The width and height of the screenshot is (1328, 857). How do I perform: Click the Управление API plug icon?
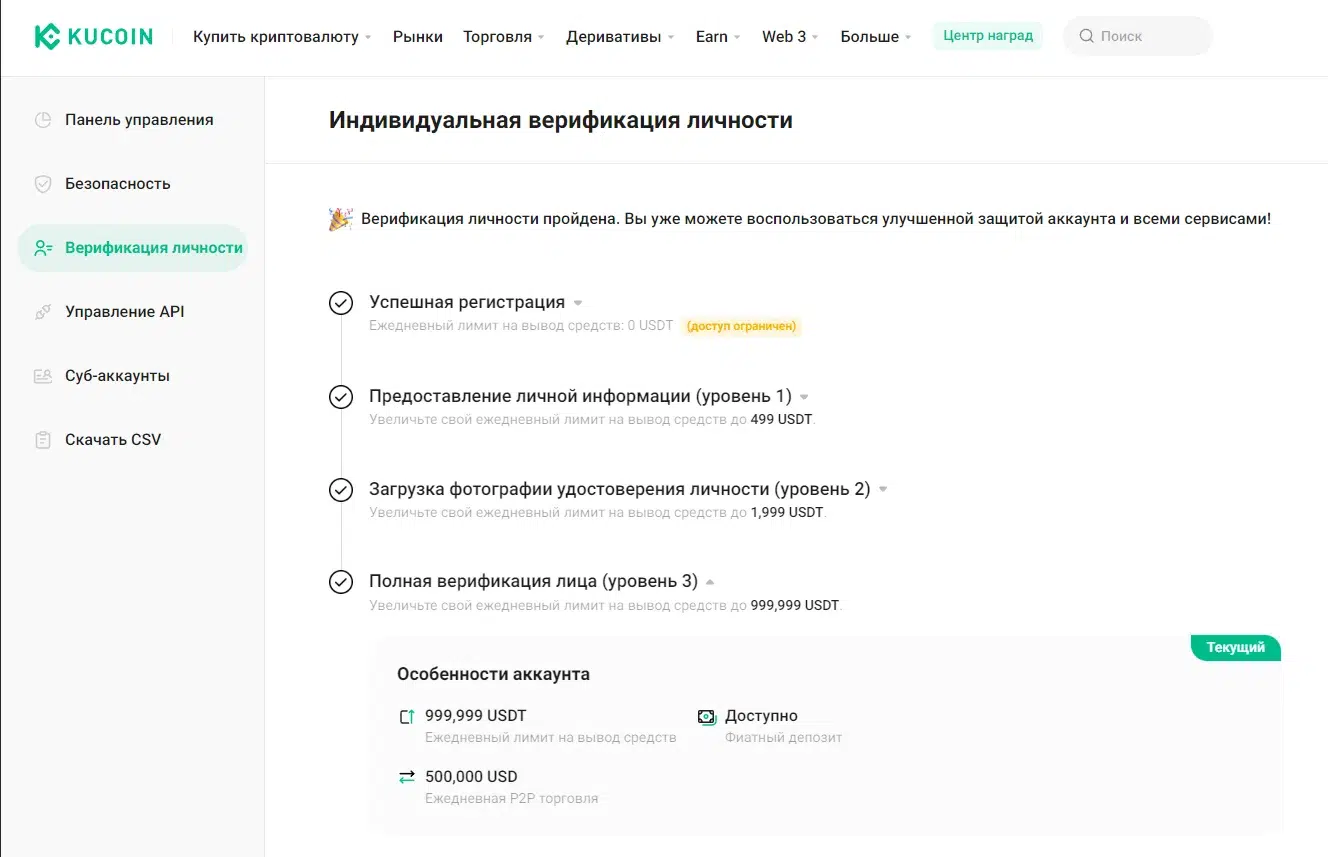(43, 312)
